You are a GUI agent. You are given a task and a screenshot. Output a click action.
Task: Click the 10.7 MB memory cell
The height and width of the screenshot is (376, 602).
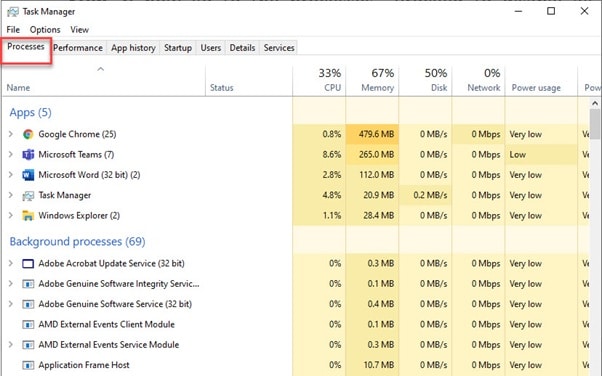372,365
